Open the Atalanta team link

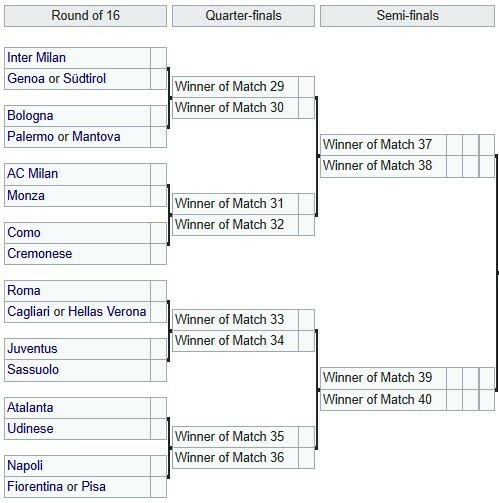[30, 408]
